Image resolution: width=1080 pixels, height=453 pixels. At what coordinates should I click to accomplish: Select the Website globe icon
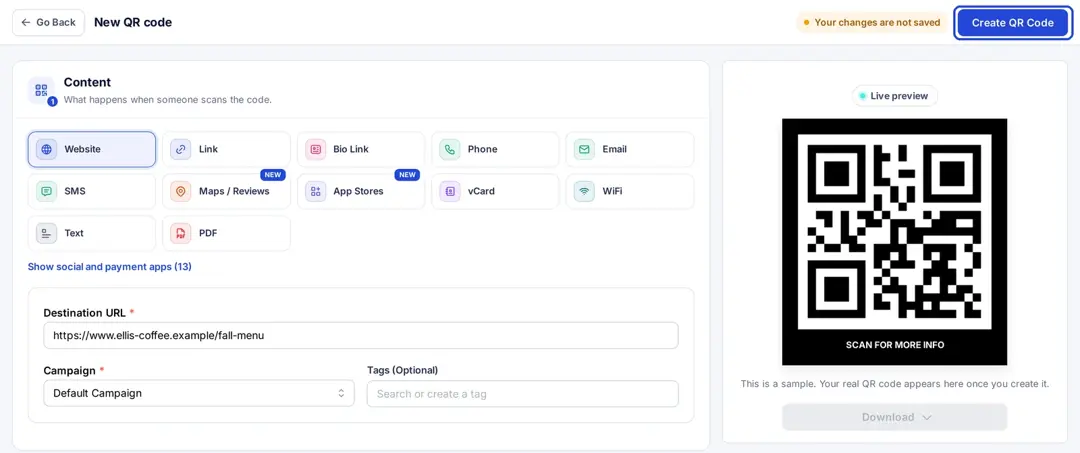(46, 149)
